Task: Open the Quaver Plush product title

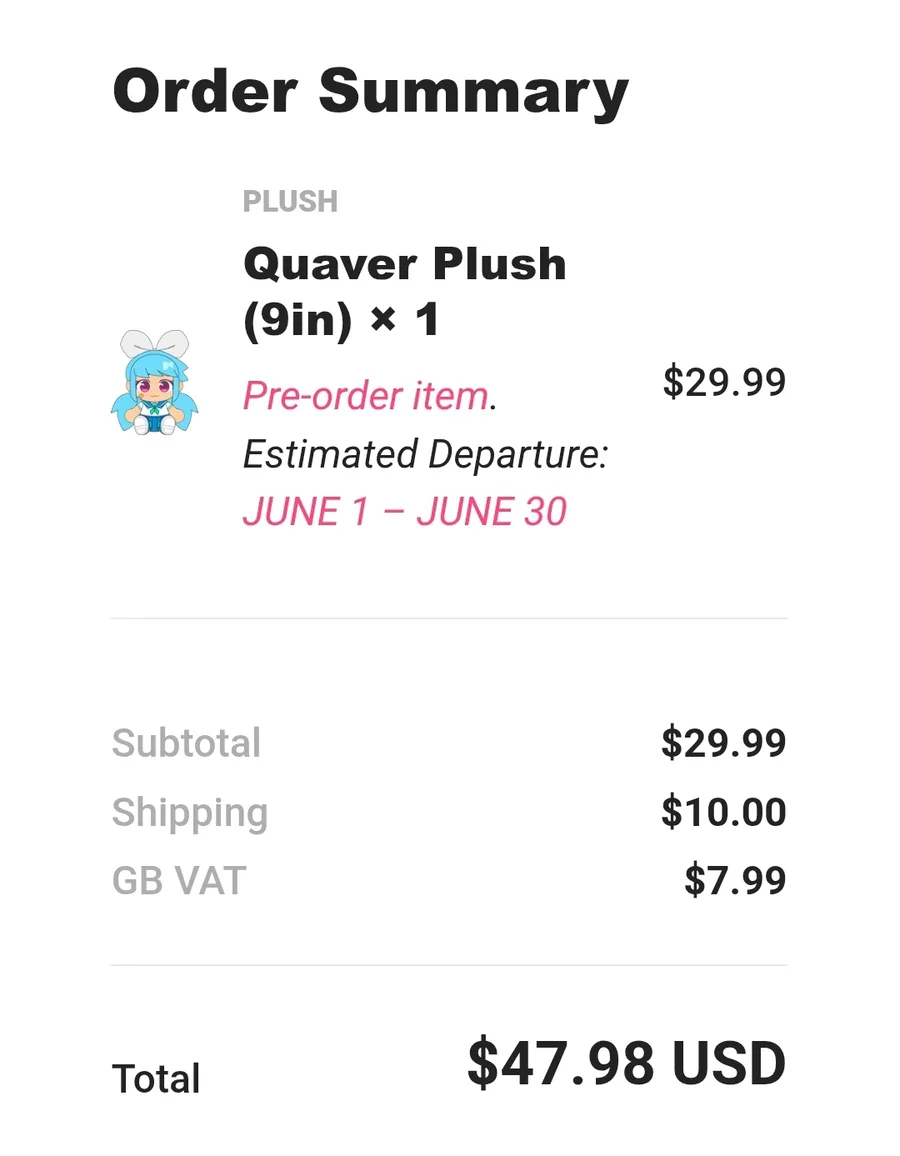Action: click(x=404, y=265)
